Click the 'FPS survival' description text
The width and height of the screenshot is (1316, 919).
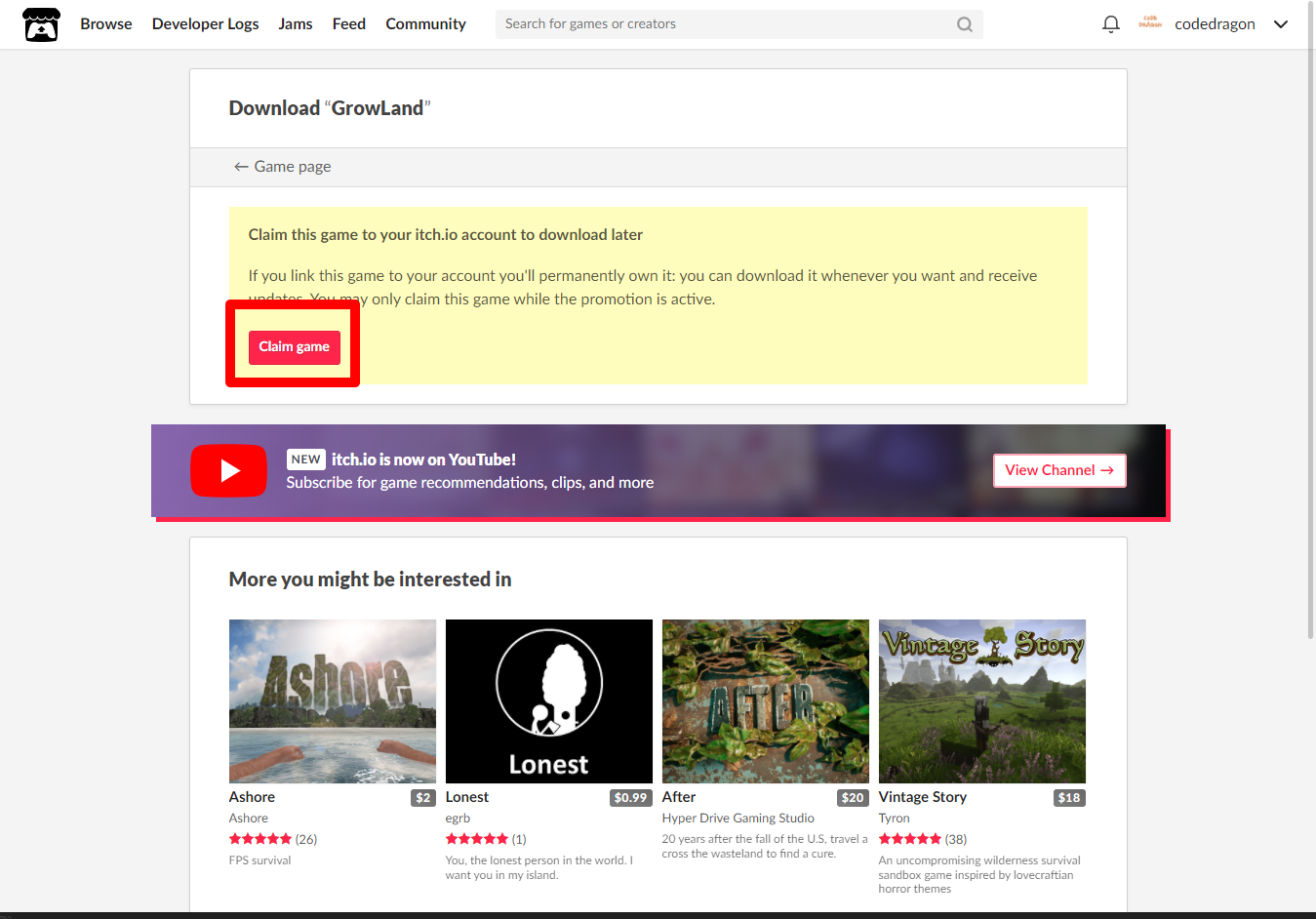260,860
